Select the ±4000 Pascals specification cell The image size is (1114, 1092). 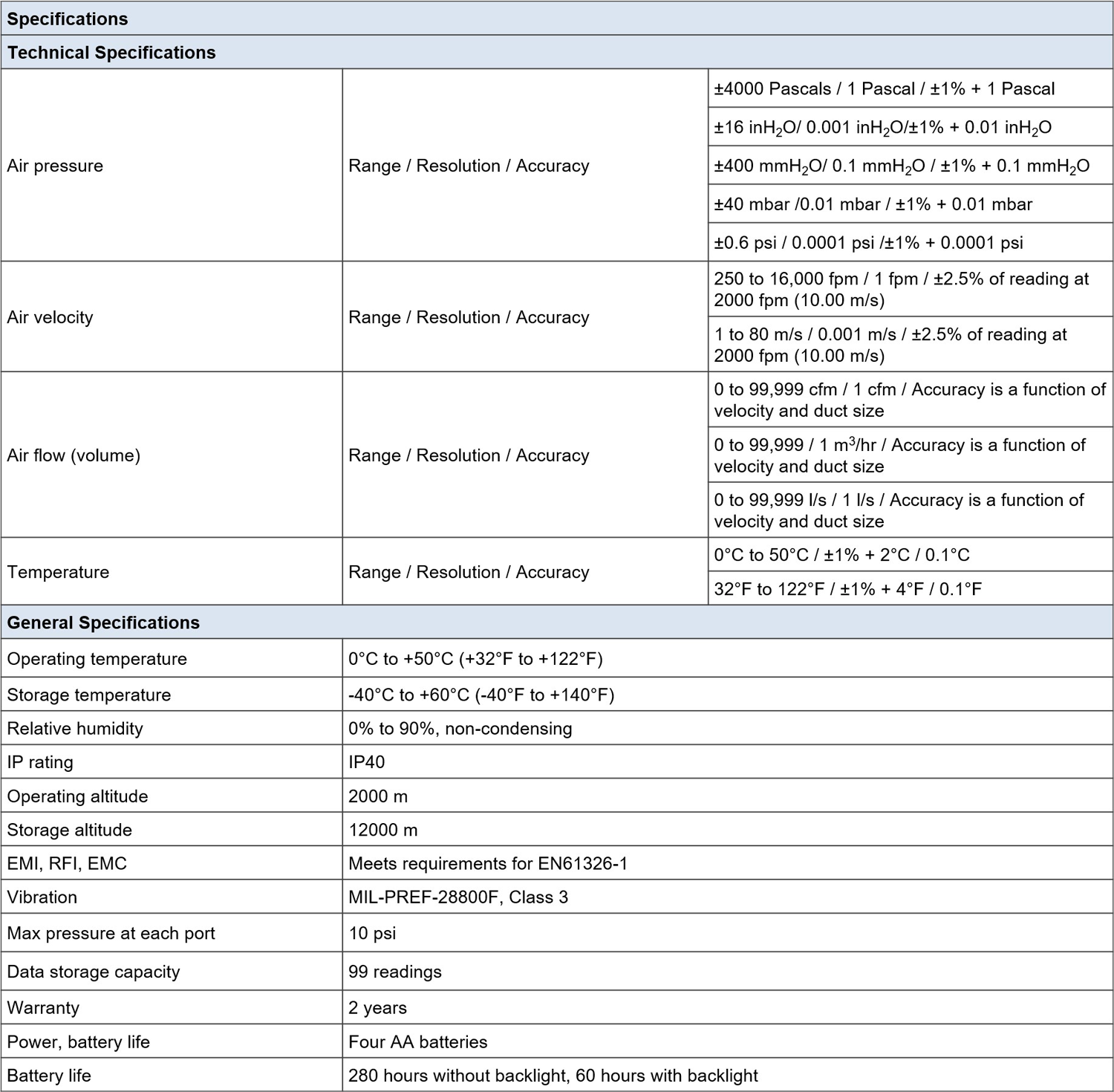[x=884, y=89]
